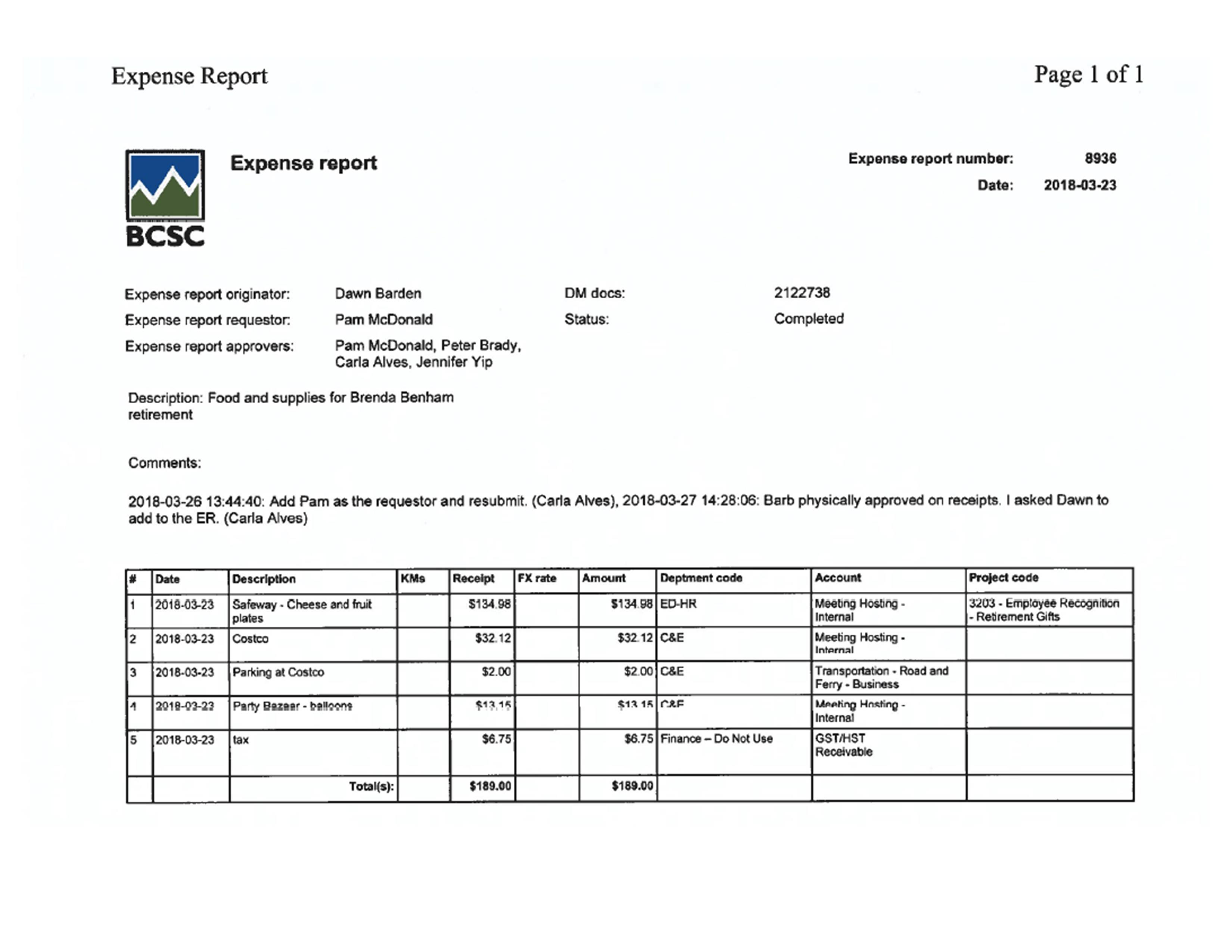Click the report date 2018-03-23 in header
The image size is (1232, 952).
[x=1080, y=185]
